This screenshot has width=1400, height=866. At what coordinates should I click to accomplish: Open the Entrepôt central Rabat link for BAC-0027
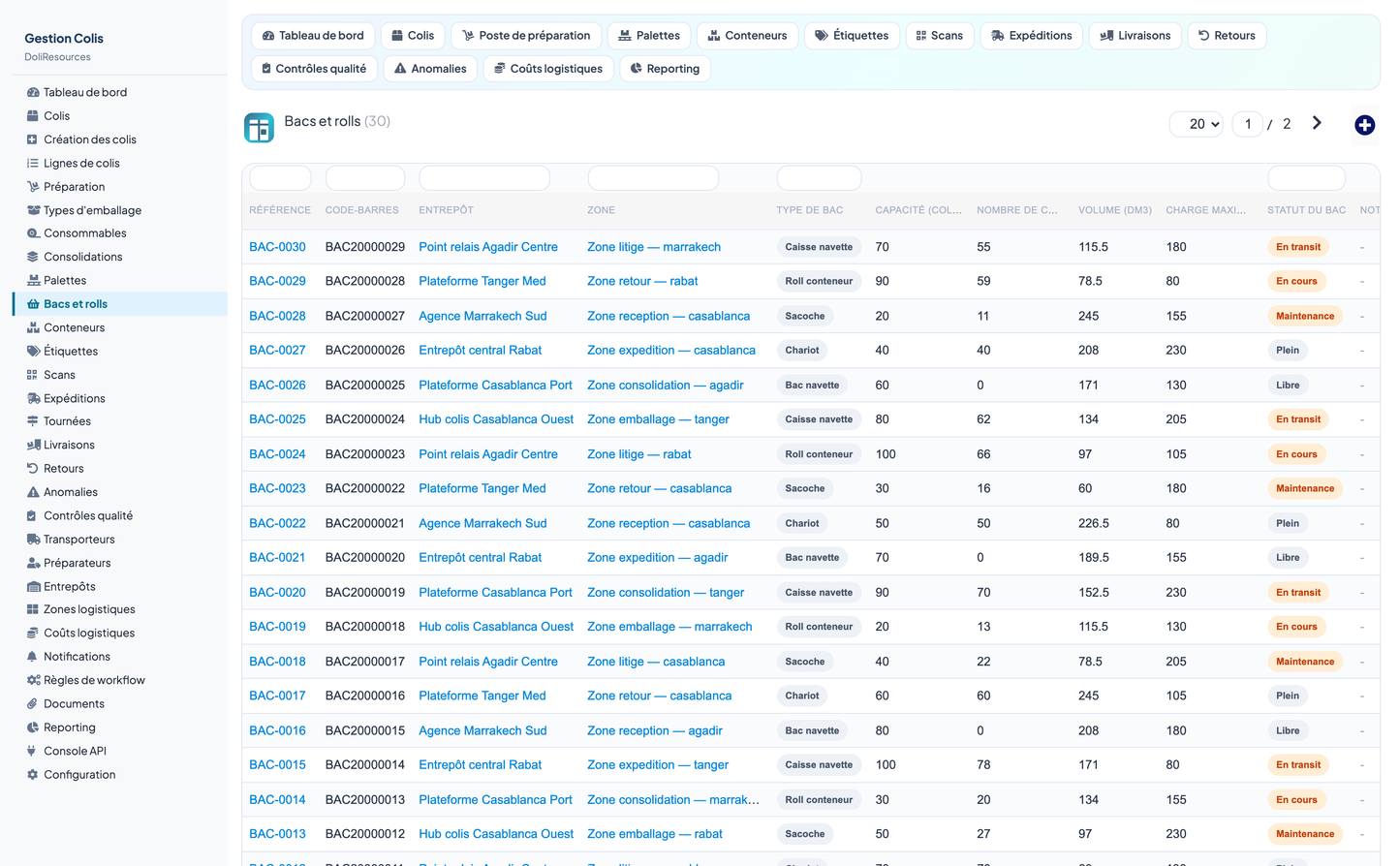tap(480, 351)
